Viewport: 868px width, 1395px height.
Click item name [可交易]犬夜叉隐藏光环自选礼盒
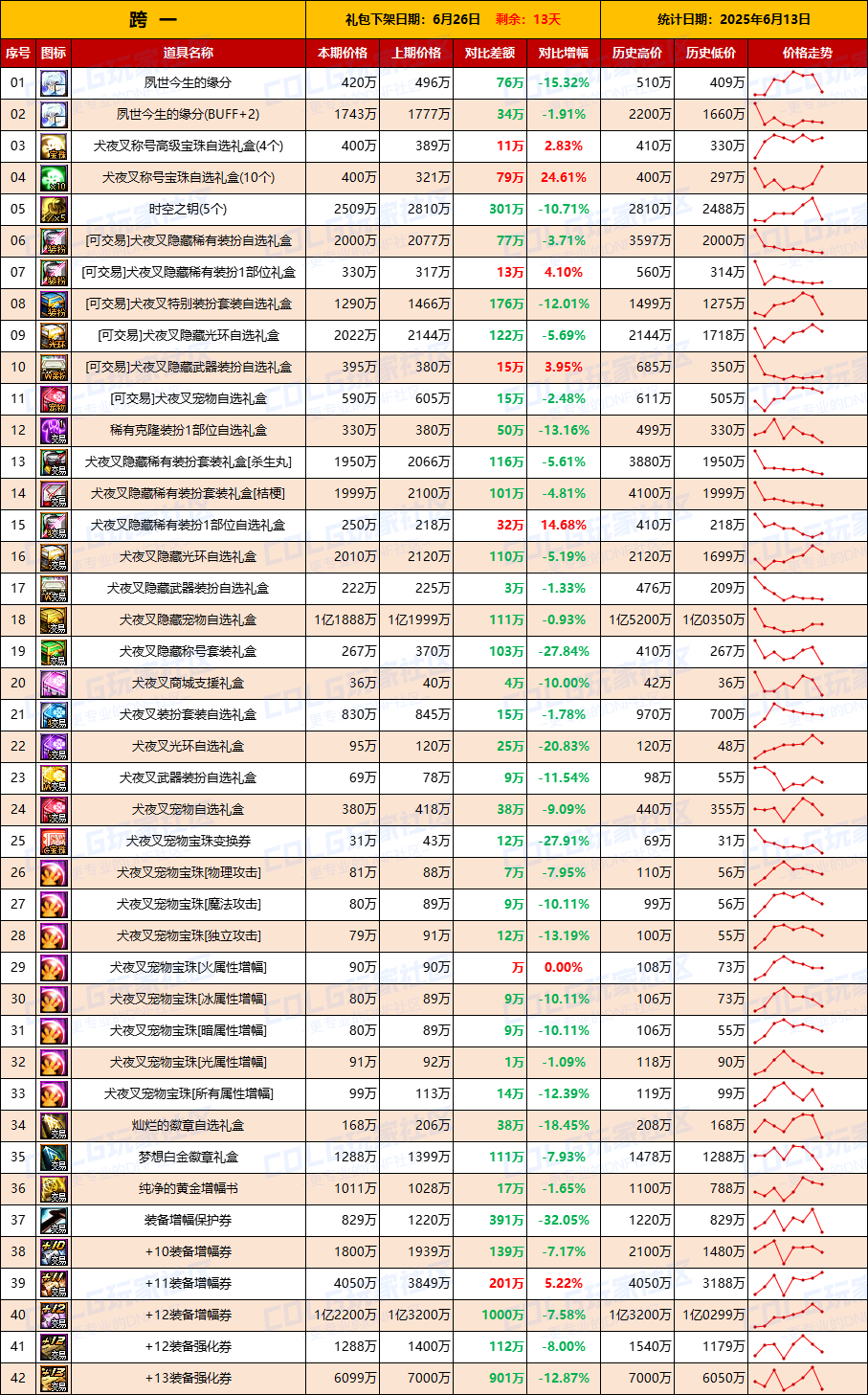coord(189,335)
